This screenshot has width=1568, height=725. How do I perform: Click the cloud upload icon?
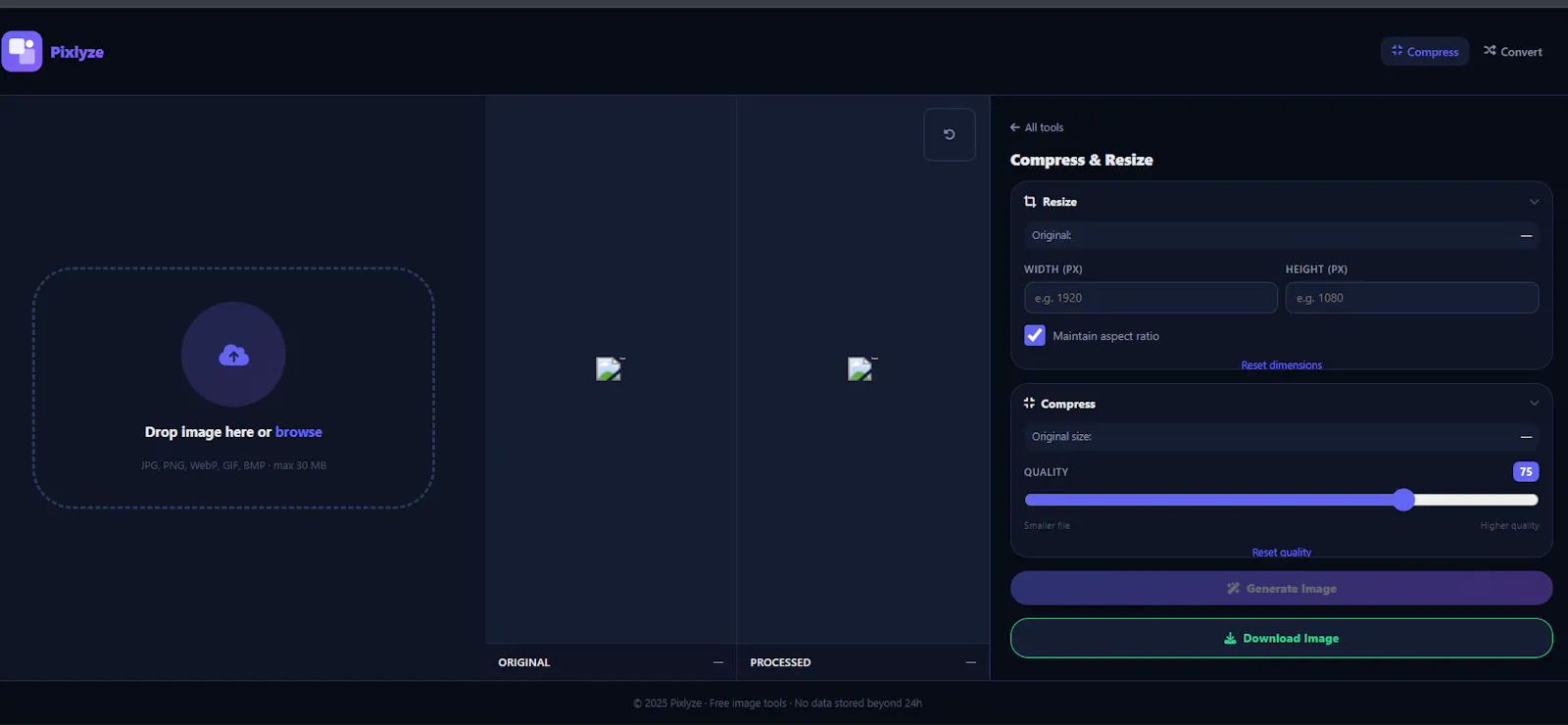pos(233,355)
